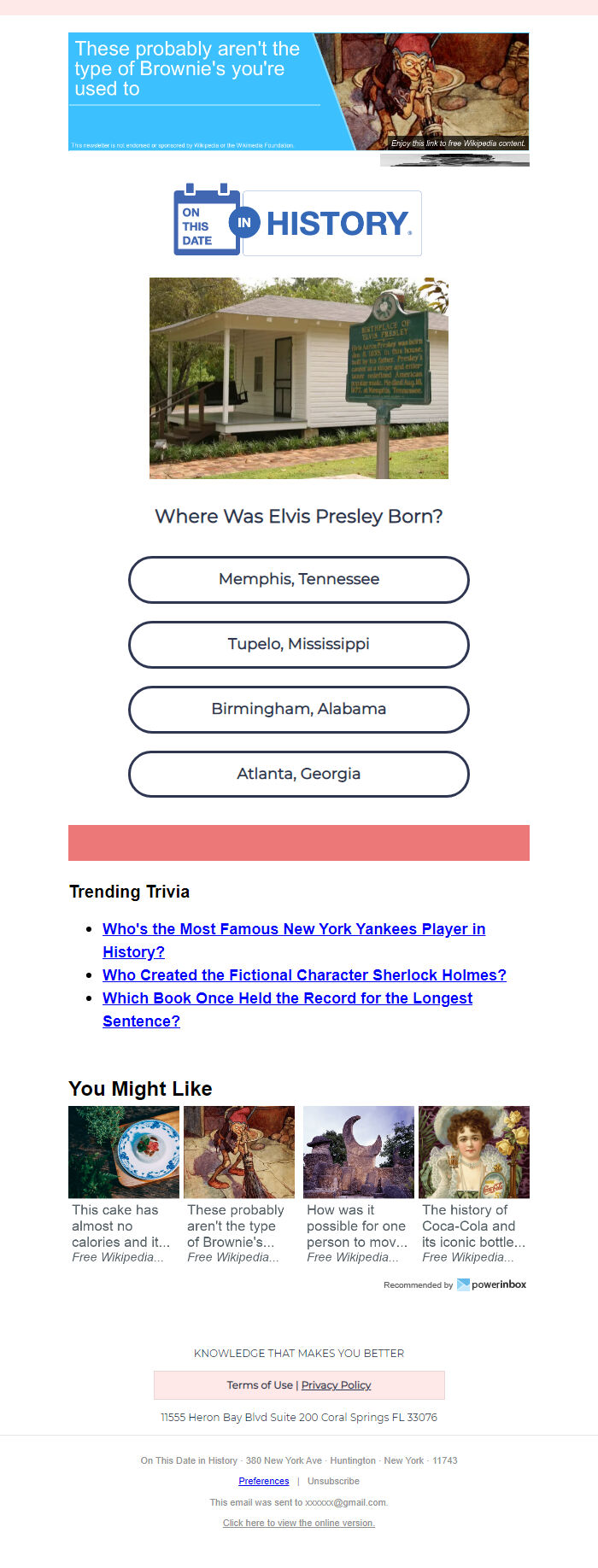Click the On This Date calendar icon
598x1568 pixels.
208,219
